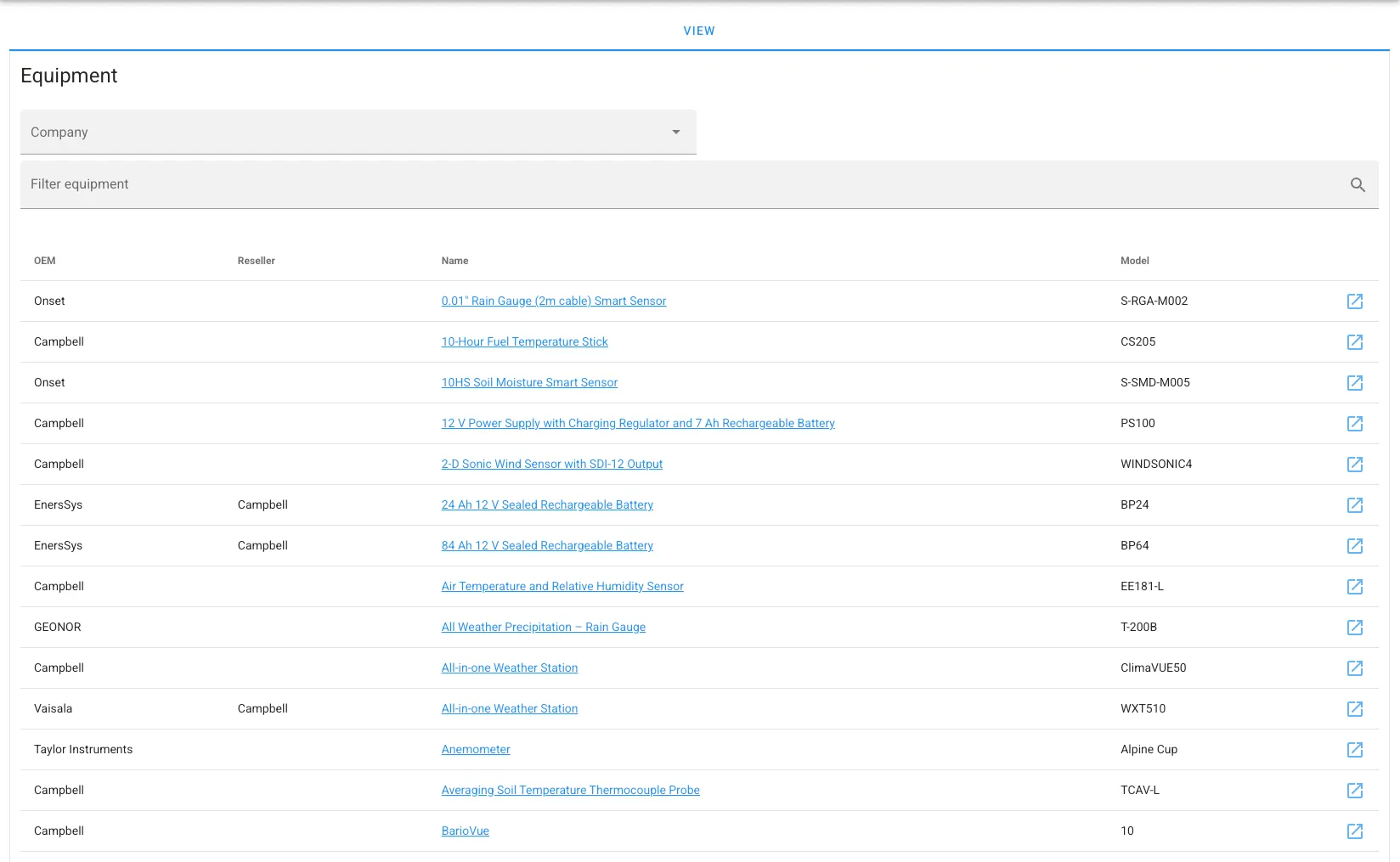
Task: Click the search magnifier icon in filter bar
Action: [1358, 185]
